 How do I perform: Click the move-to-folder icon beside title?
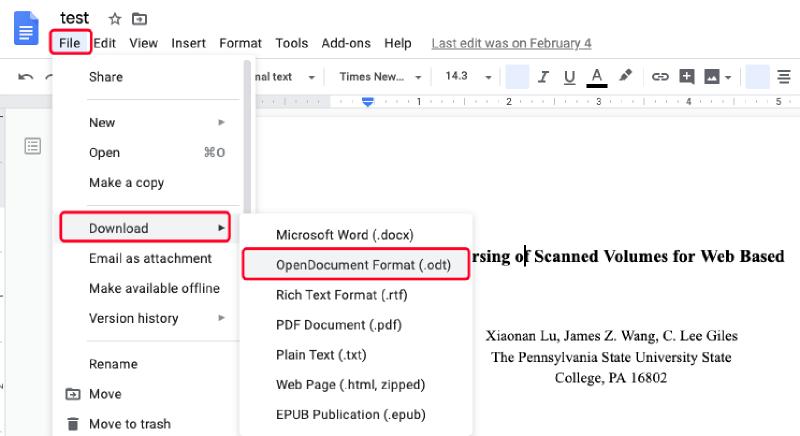pos(139,18)
